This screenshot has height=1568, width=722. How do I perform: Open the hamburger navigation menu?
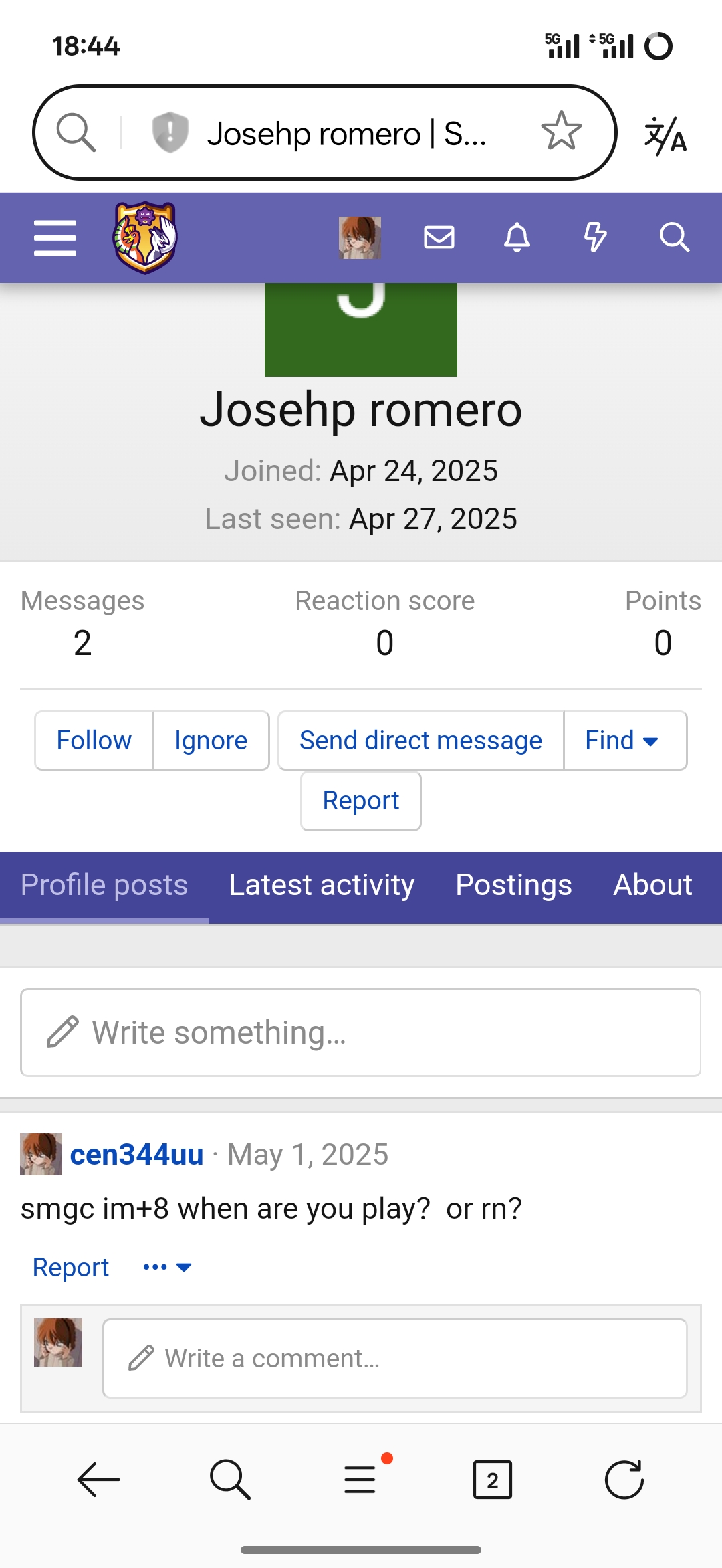click(x=55, y=238)
